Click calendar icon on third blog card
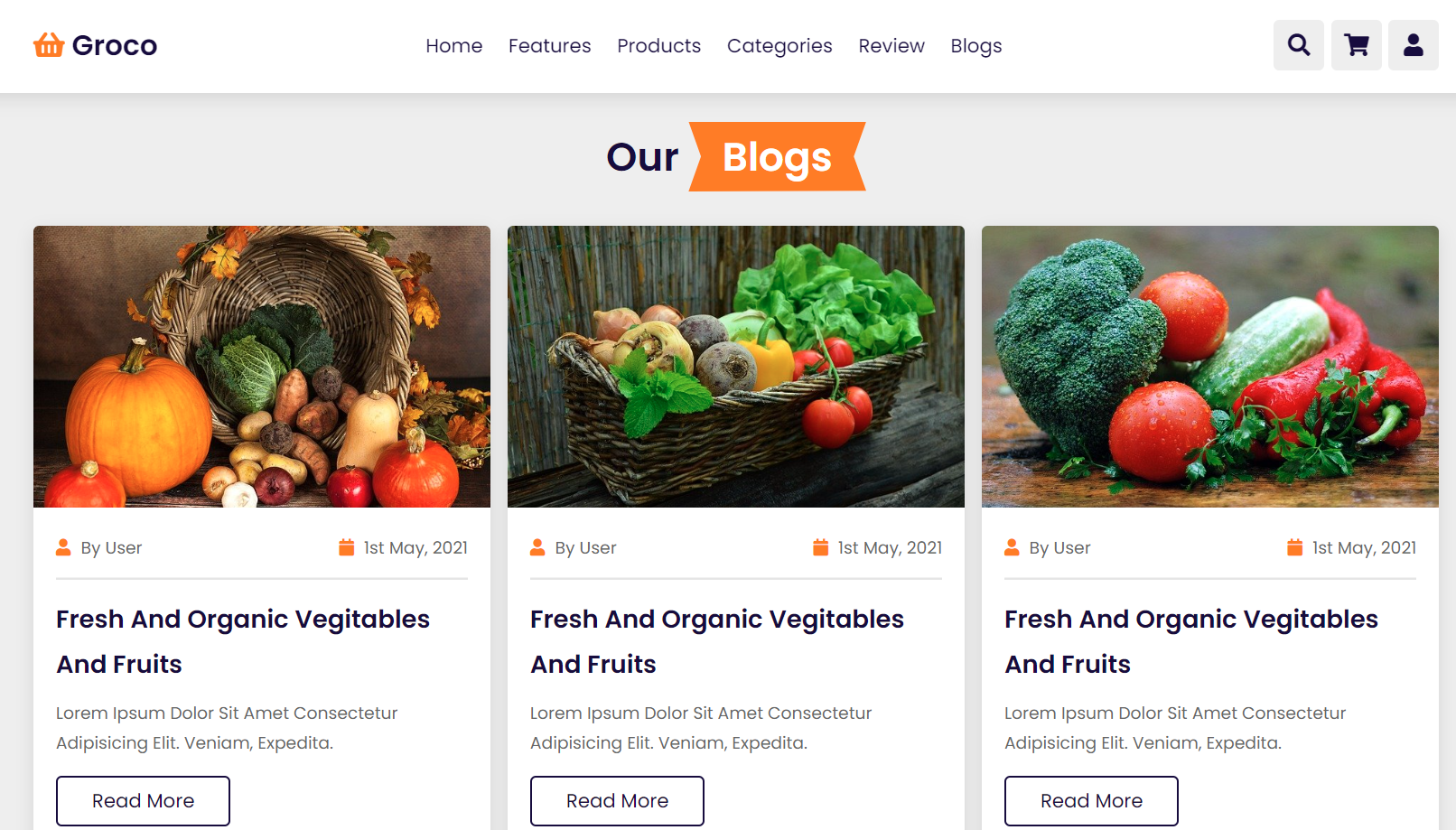Screen dimensions: 1456x830 pos(1294,547)
